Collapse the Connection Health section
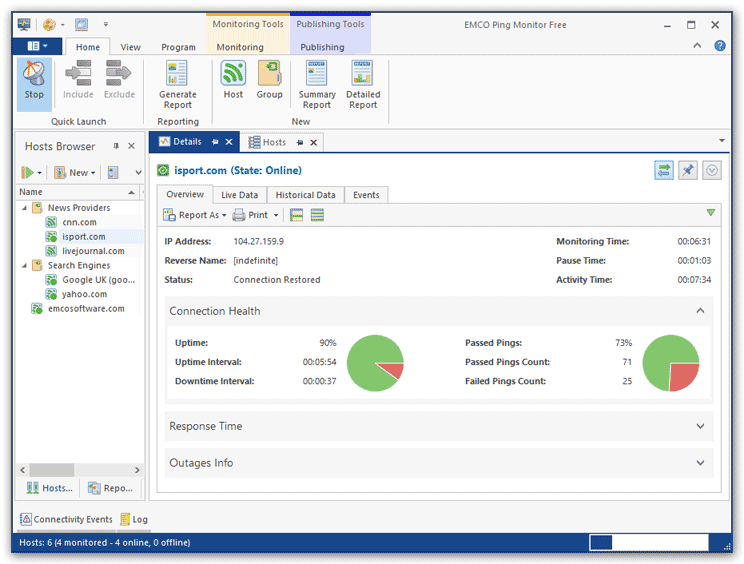The height and width of the screenshot is (564, 744). [700, 311]
